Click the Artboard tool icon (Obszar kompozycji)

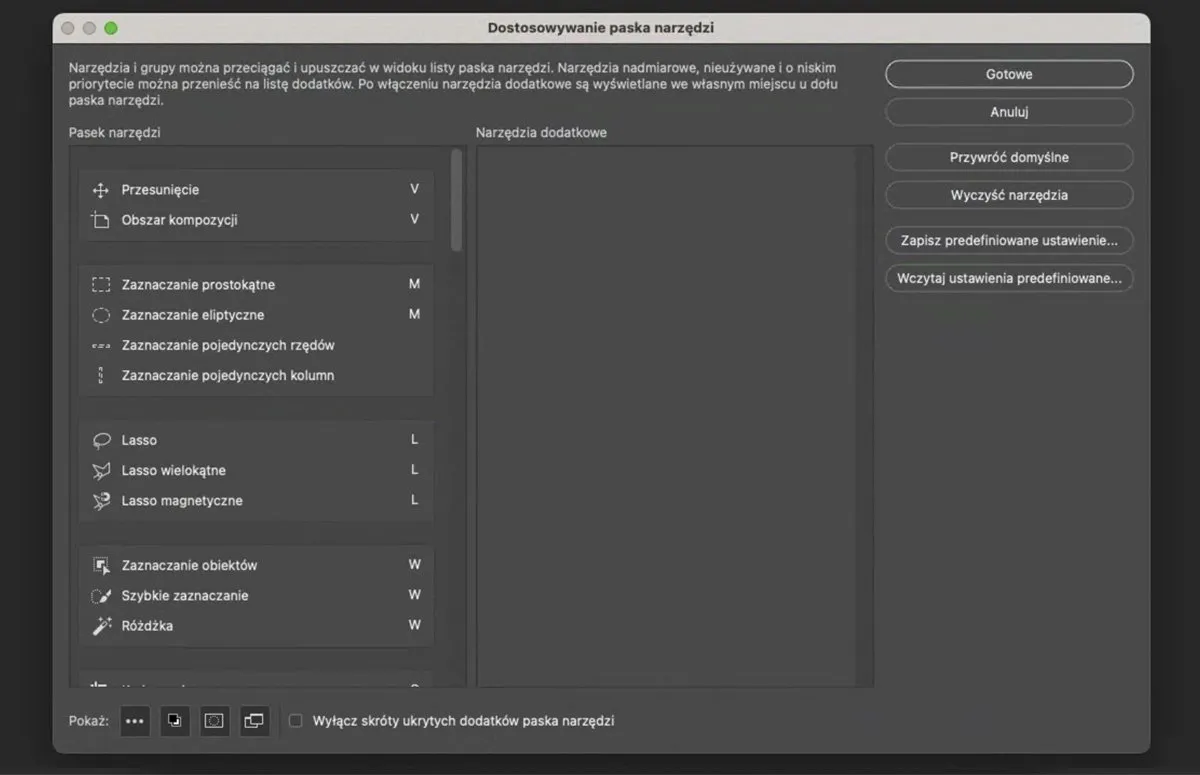click(x=100, y=219)
